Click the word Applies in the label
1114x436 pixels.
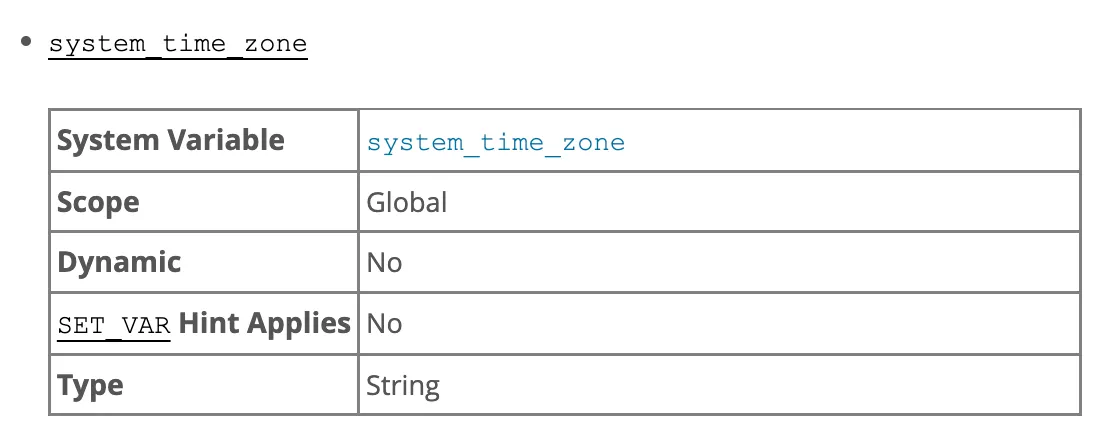294,323
